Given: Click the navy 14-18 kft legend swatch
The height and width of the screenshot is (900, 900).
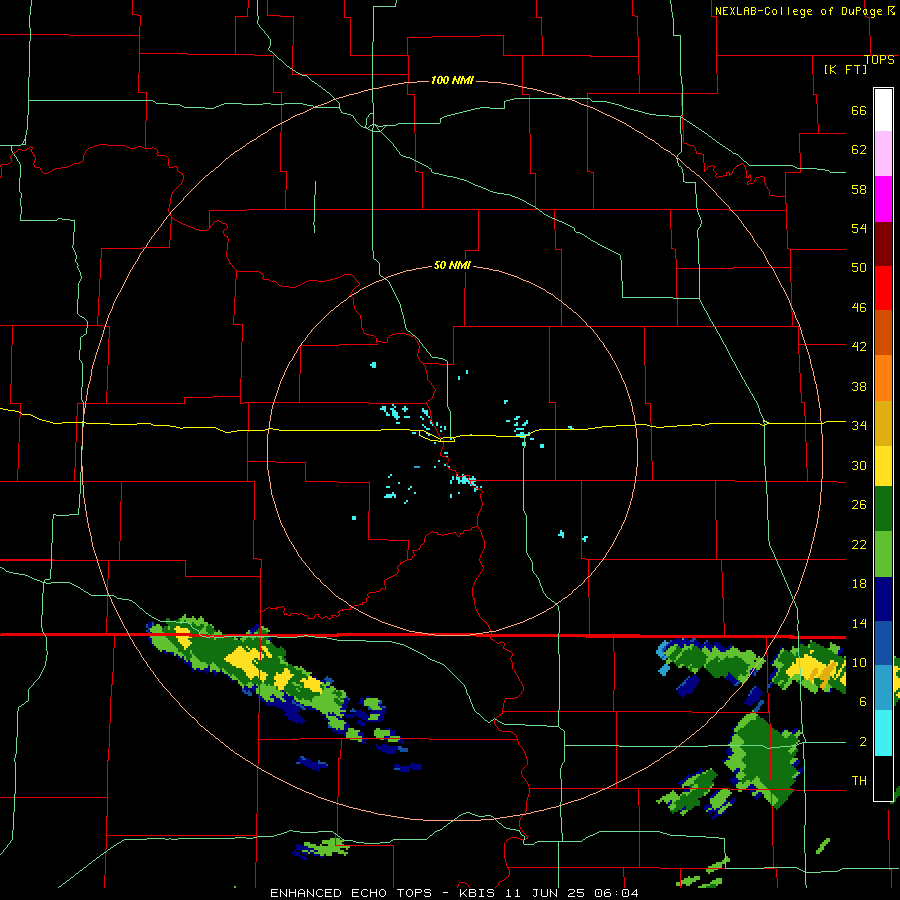Looking at the screenshot, I should coord(883,599).
